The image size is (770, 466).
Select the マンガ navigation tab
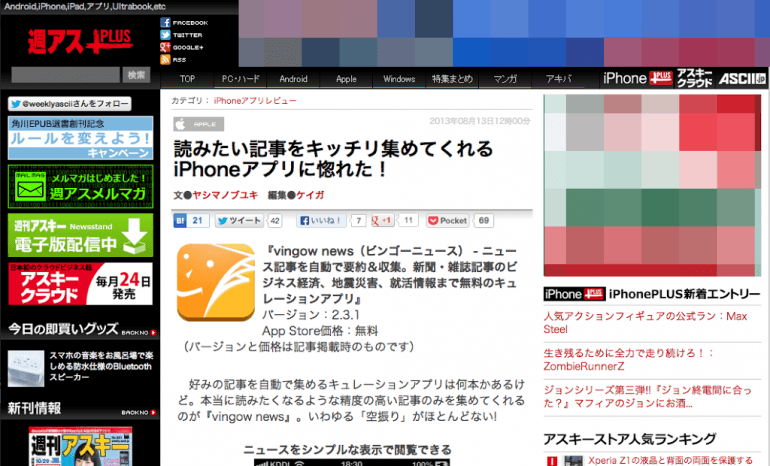[505, 79]
